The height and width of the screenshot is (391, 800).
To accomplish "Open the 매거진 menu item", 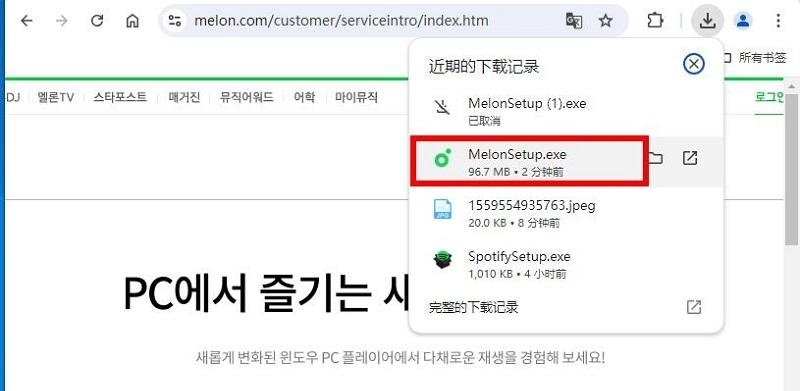I will click(x=184, y=97).
